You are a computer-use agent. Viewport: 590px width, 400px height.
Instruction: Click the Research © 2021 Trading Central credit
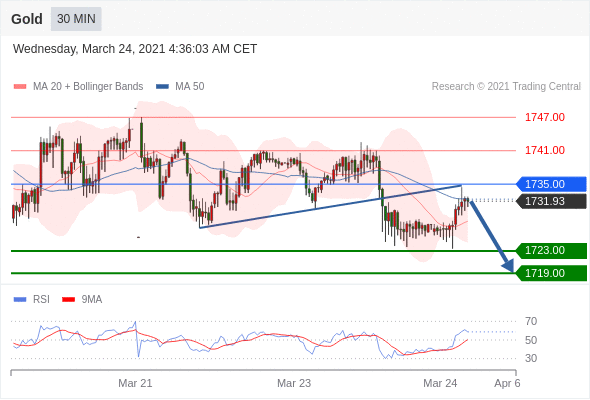pos(506,87)
